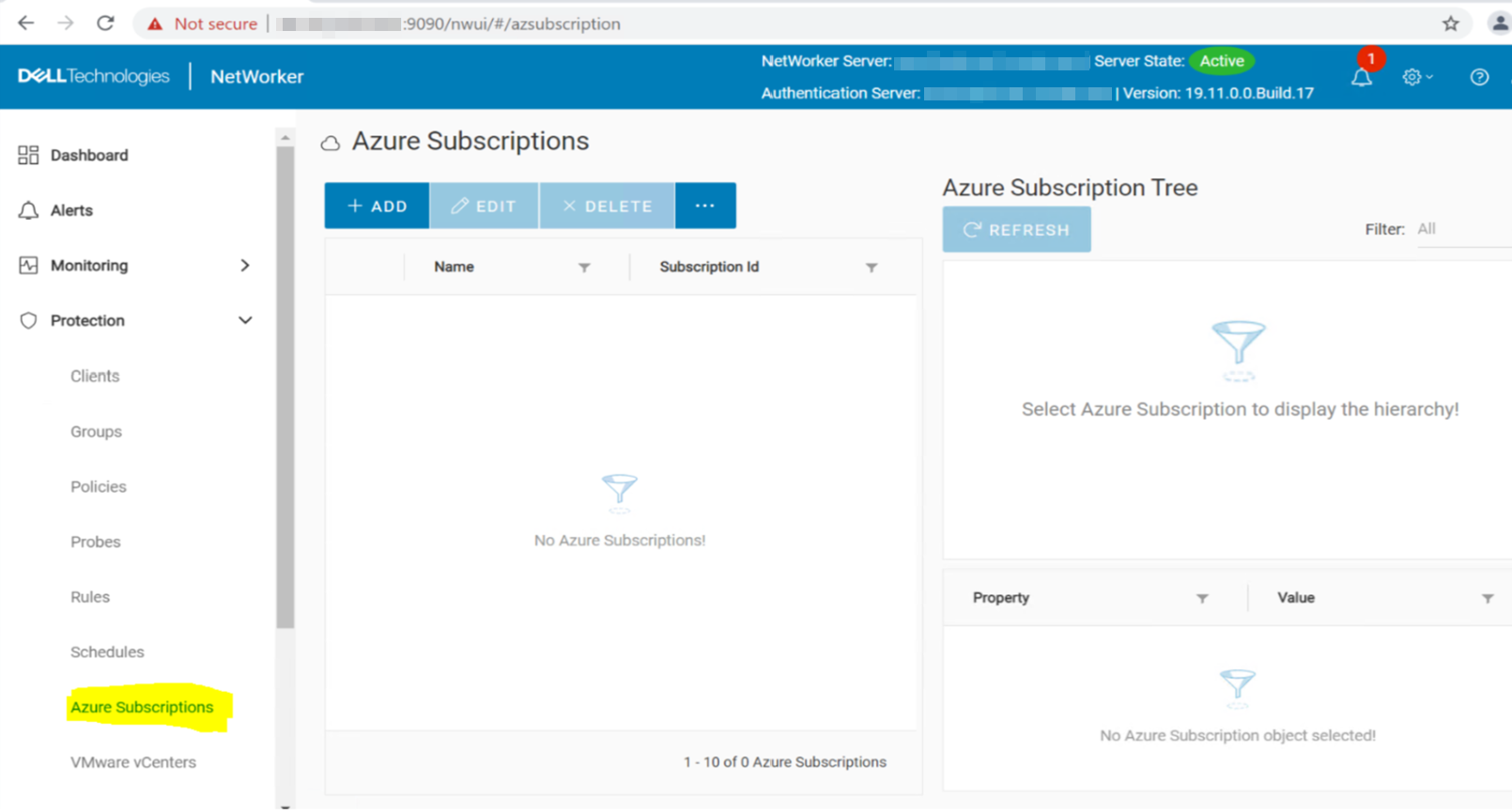Reload the page in the browser
The image size is (1512, 811).
[x=105, y=23]
